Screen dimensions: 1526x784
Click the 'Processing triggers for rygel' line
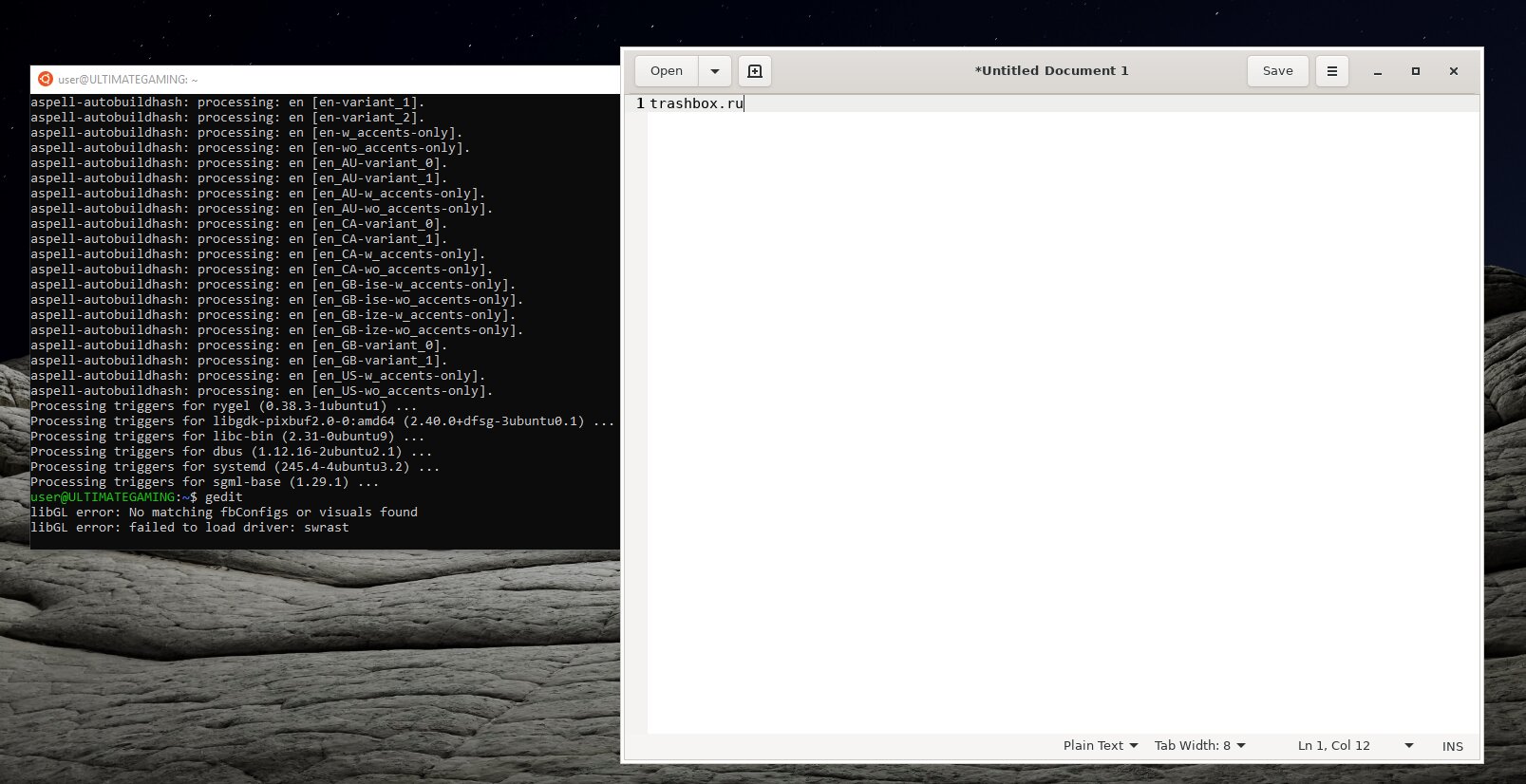[x=224, y=406]
